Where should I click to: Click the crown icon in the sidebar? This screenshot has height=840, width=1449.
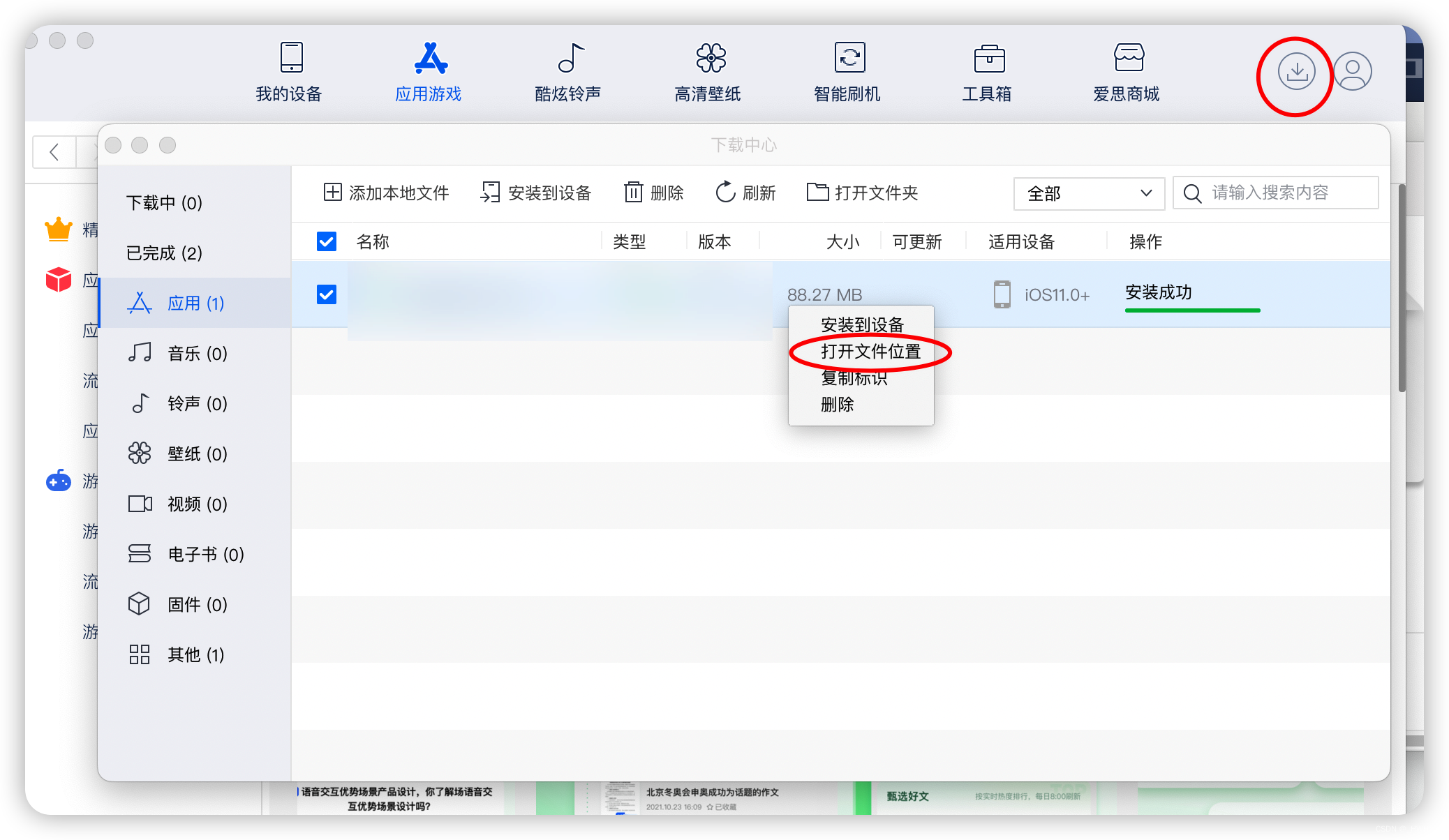pos(59,229)
